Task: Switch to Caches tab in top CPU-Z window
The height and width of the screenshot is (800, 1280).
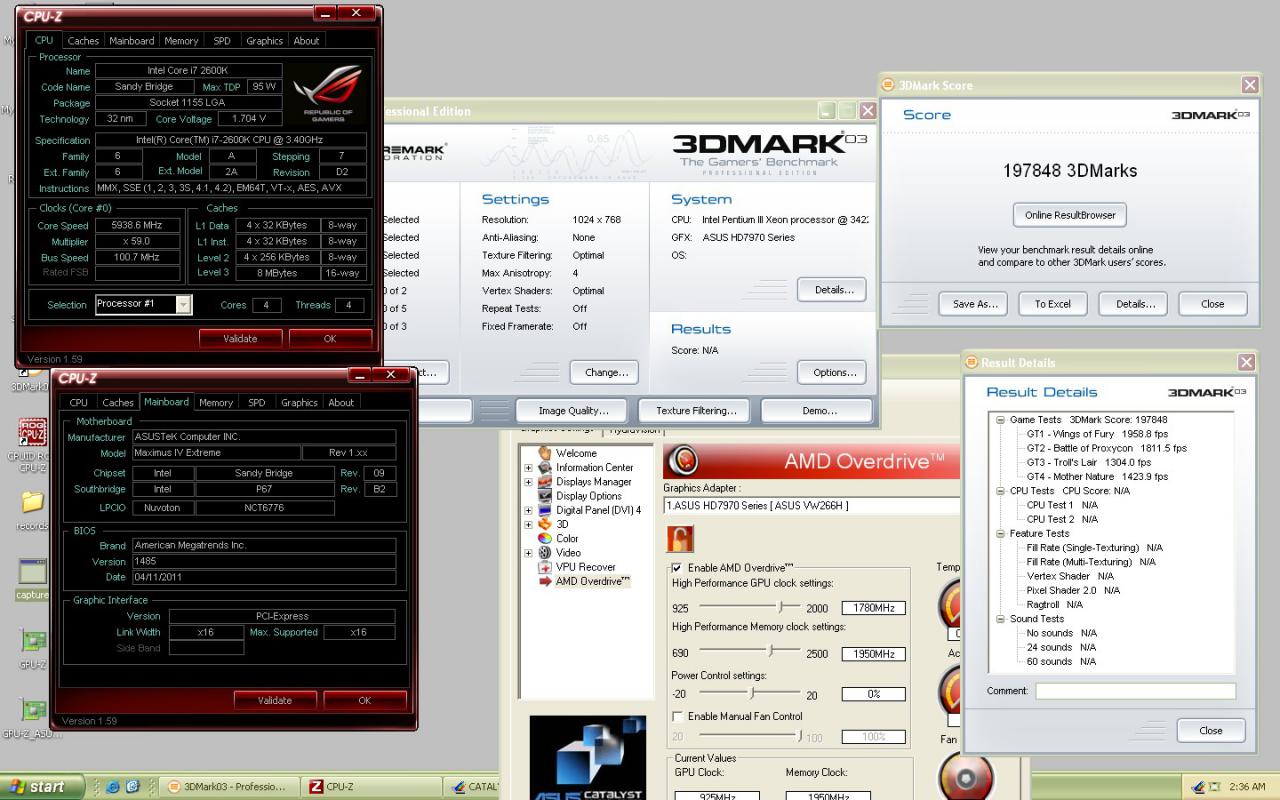Action: (x=83, y=41)
